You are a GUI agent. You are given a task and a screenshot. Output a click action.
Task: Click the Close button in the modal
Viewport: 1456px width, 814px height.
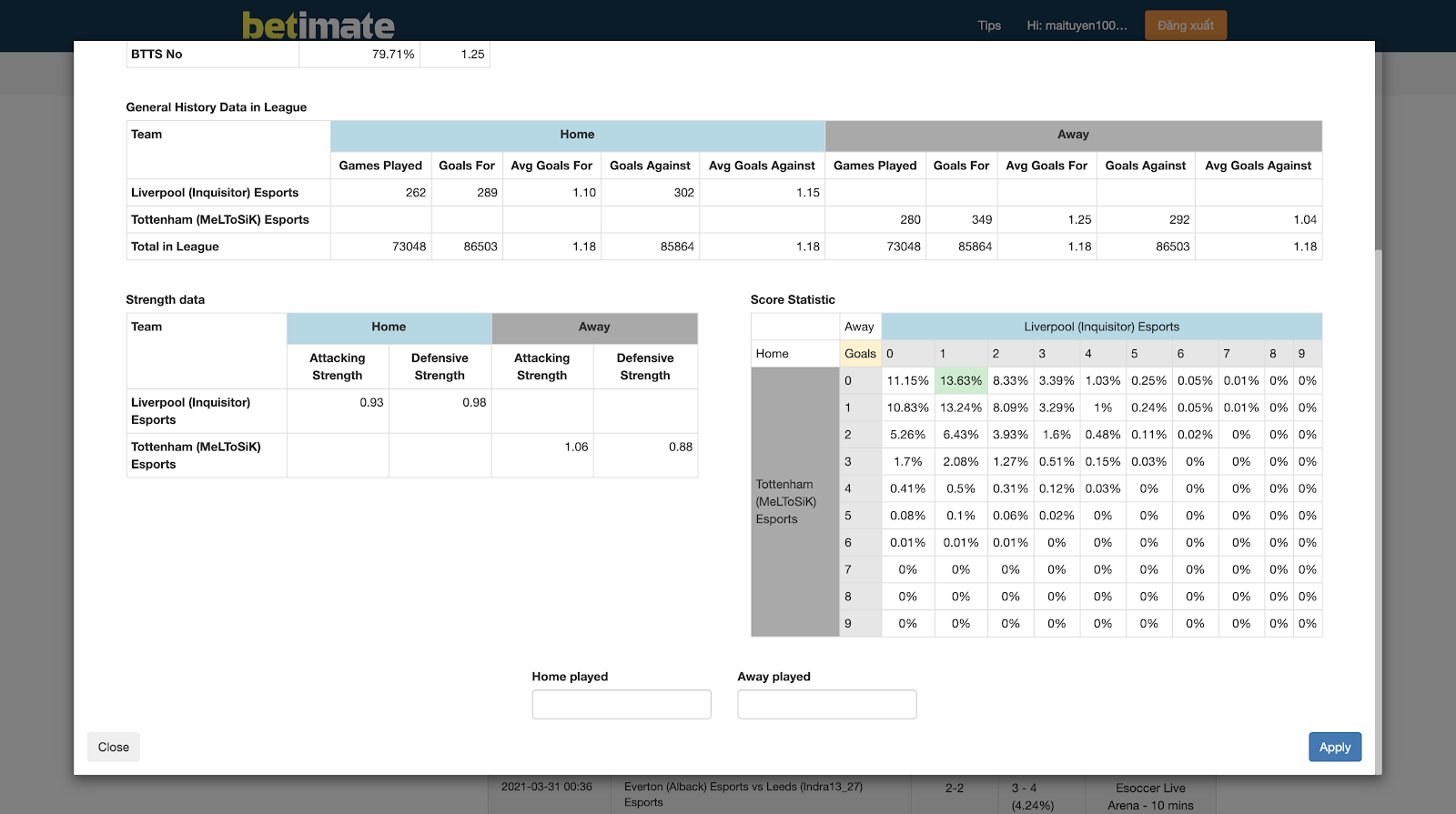pos(114,747)
